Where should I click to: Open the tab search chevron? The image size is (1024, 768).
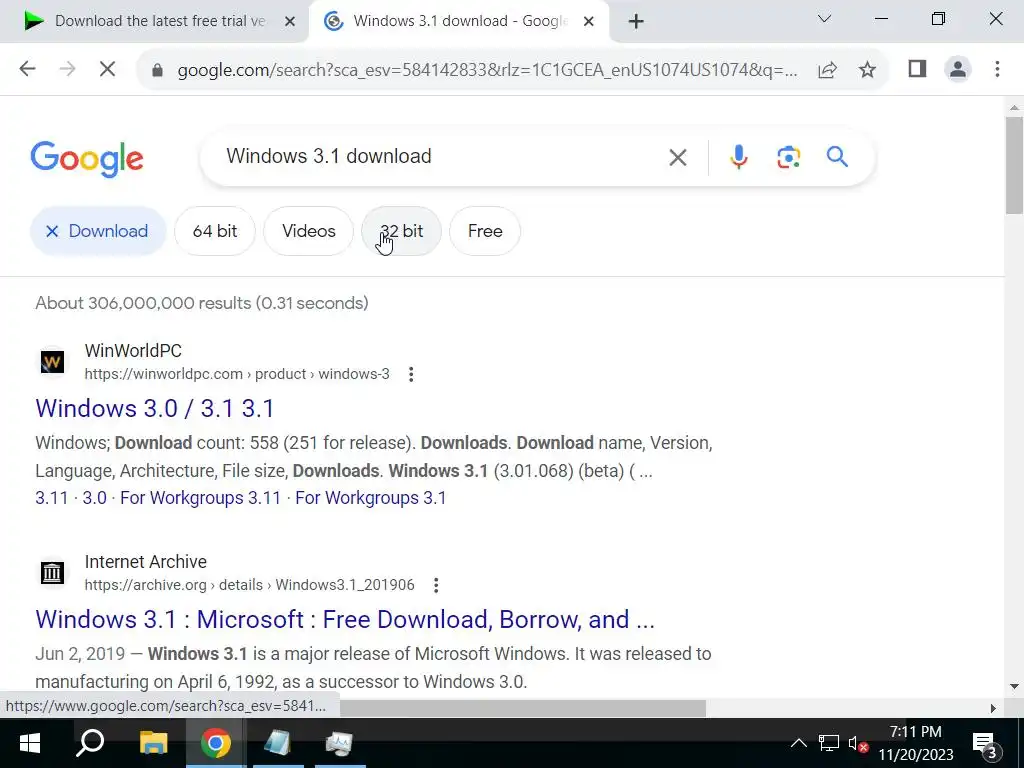(x=824, y=19)
